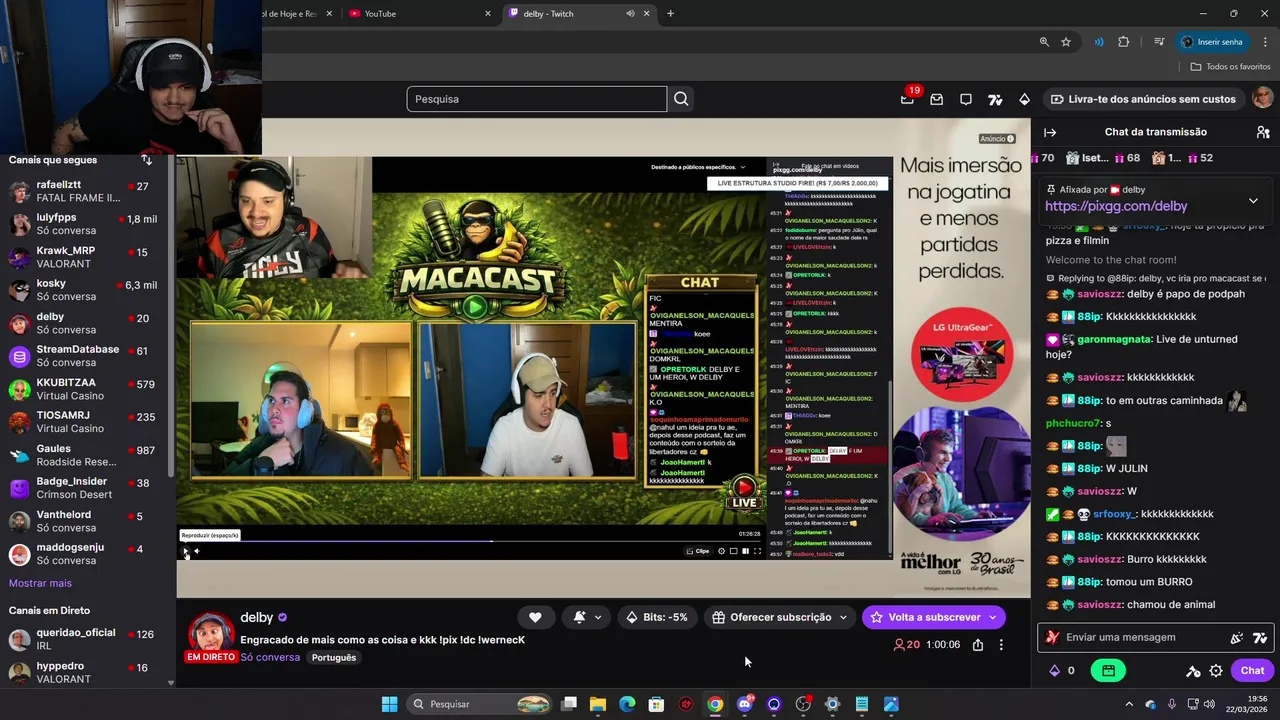Click the sort arrows beside Canais que segues
1280x720 pixels.
tap(147, 160)
